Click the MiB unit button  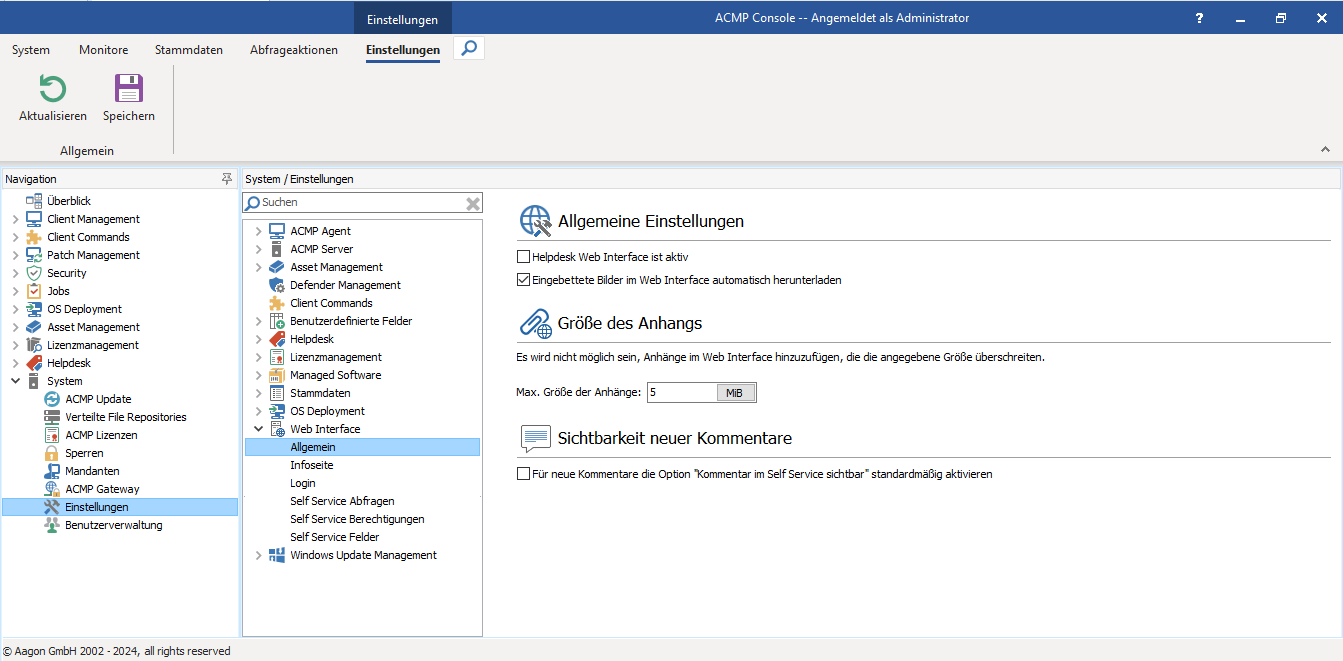coord(736,392)
